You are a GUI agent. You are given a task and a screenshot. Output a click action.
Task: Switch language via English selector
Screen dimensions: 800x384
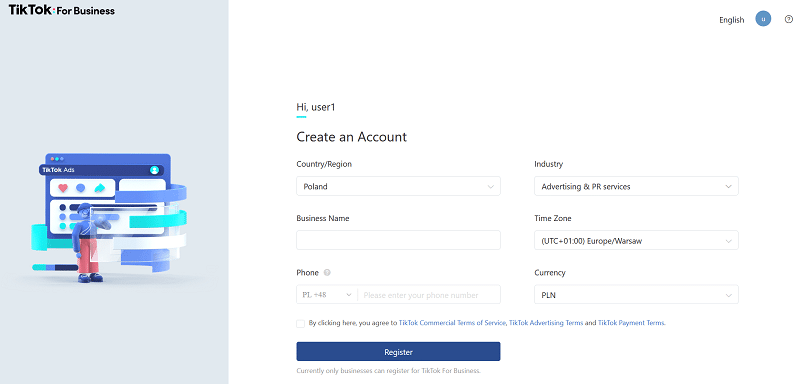click(732, 20)
